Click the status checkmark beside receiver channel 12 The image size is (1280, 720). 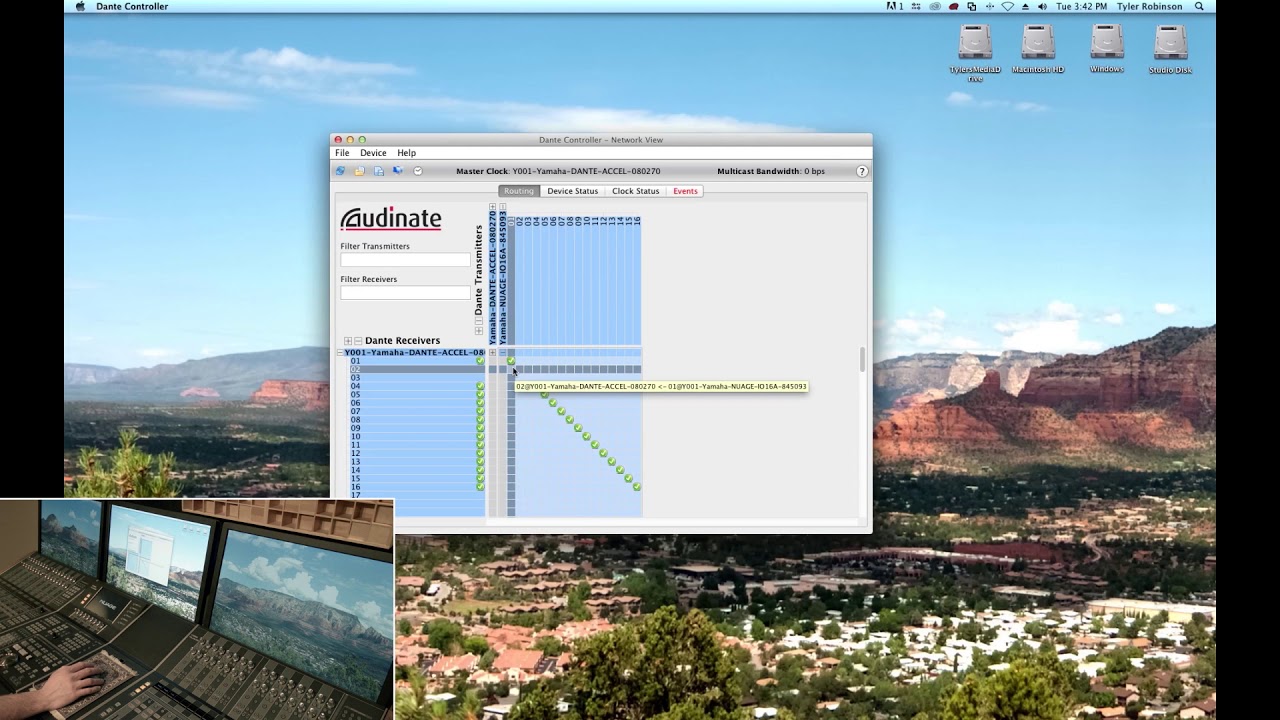pos(480,453)
